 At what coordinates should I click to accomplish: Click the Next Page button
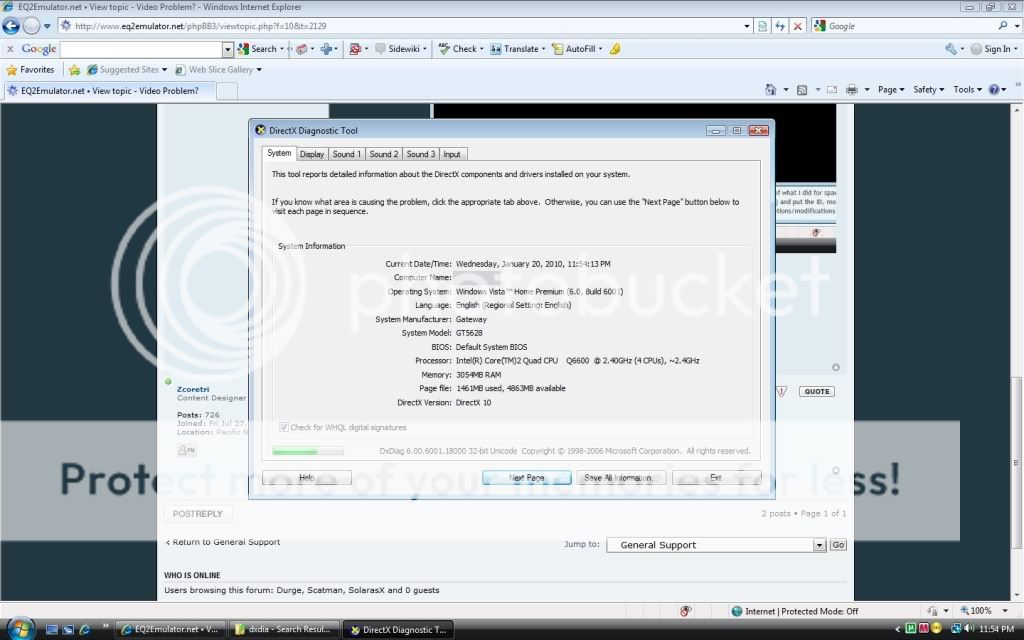pyautogui.click(x=527, y=478)
